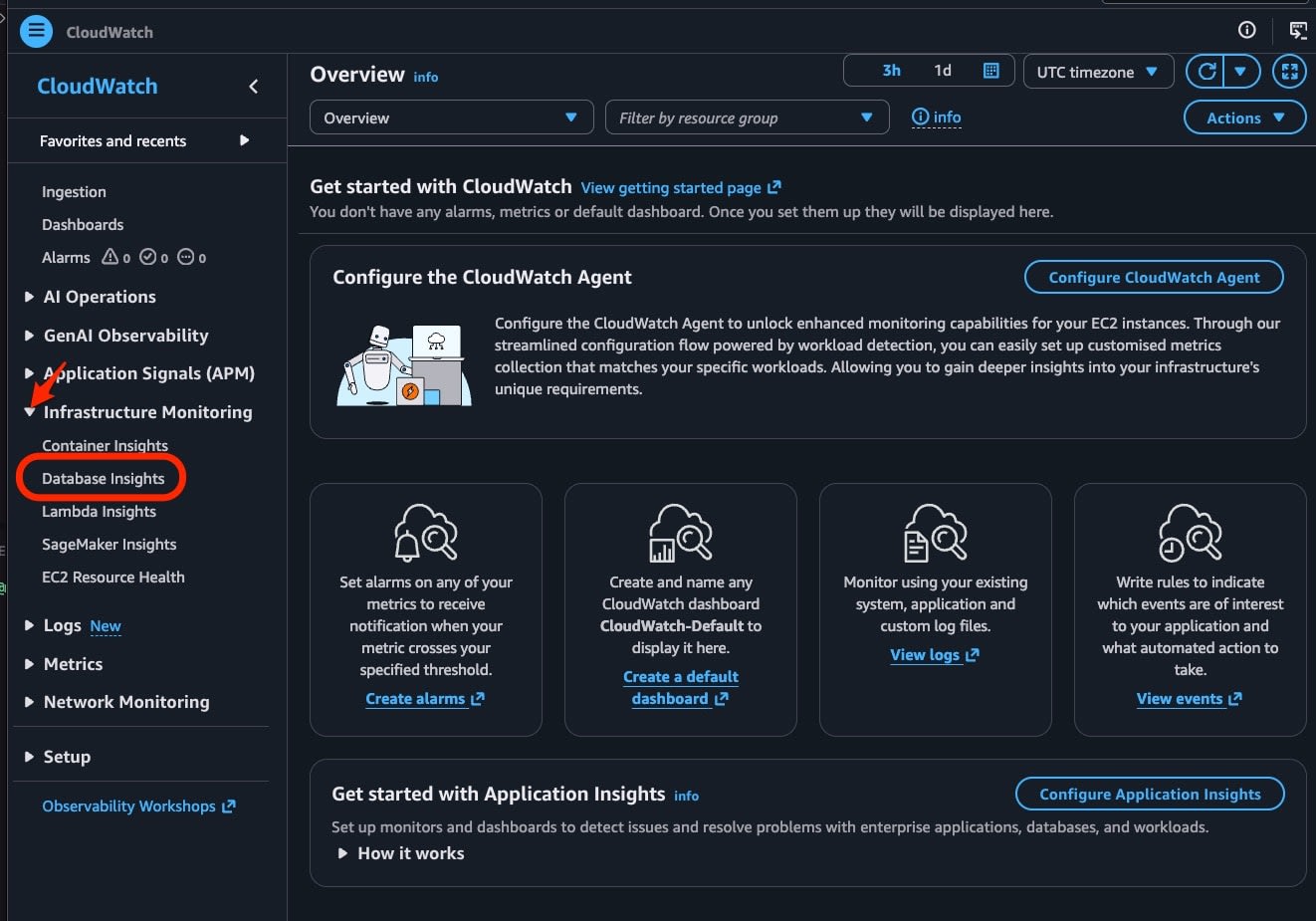
Task: Open Ingestion in the sidebar
Action: pos(74,192)
